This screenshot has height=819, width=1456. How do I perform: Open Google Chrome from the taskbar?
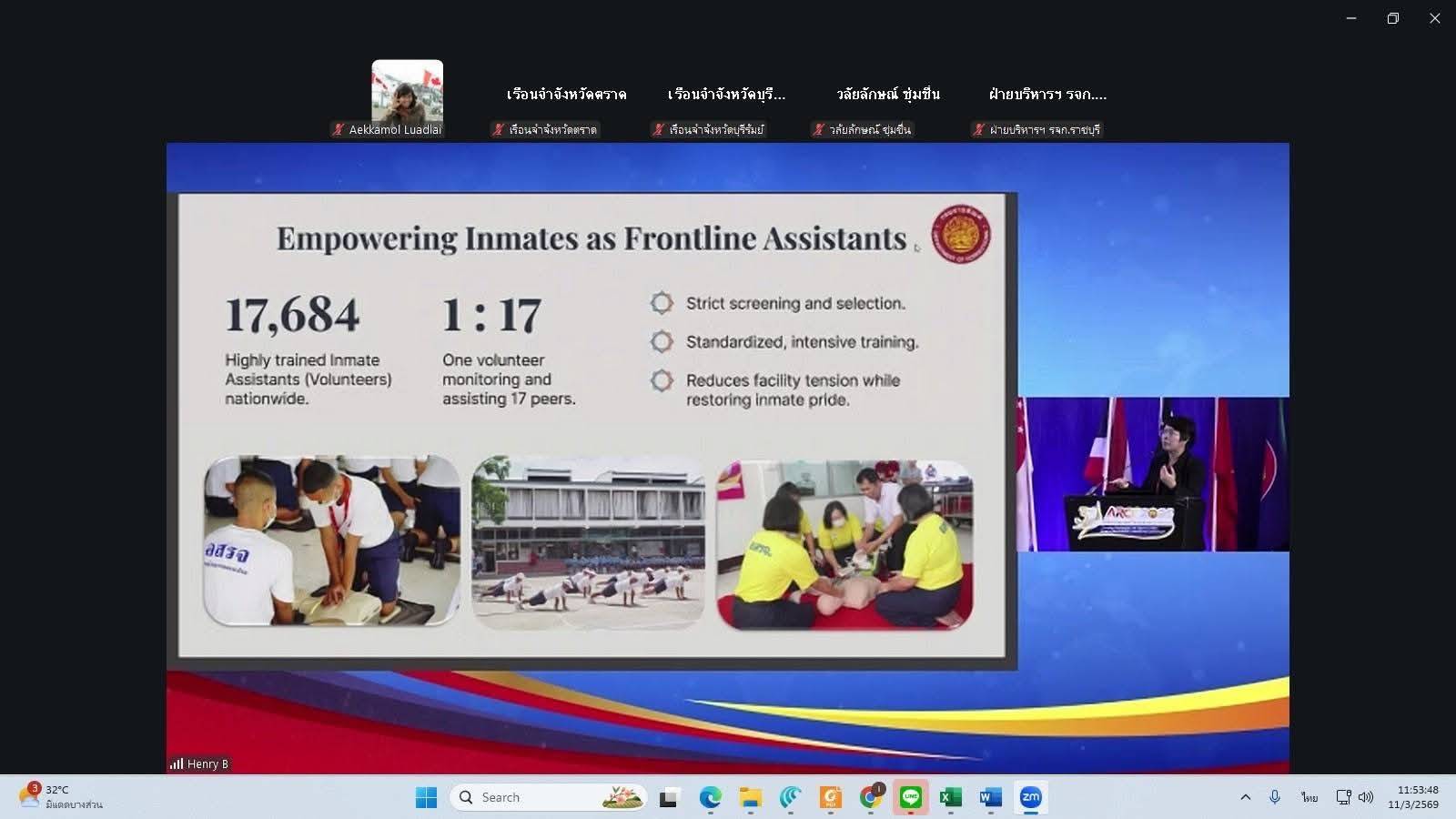871,797
